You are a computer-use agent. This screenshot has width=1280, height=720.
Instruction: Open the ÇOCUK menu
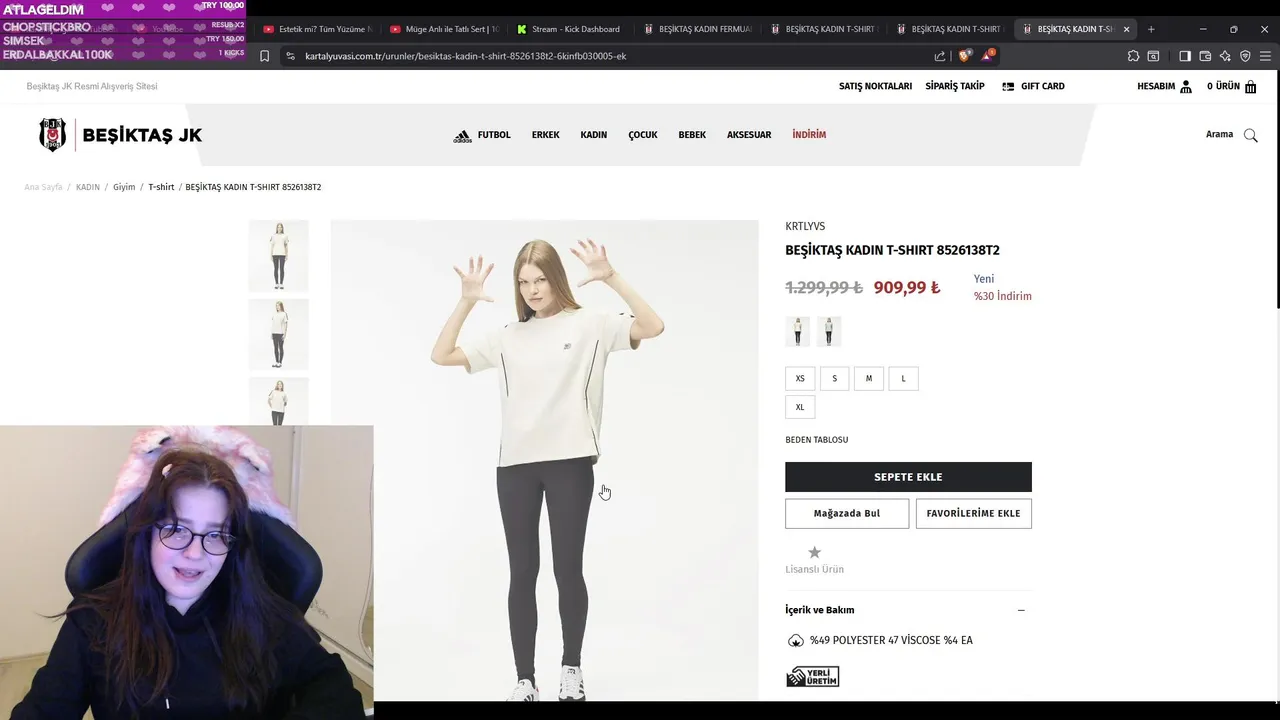click(643, 135)
